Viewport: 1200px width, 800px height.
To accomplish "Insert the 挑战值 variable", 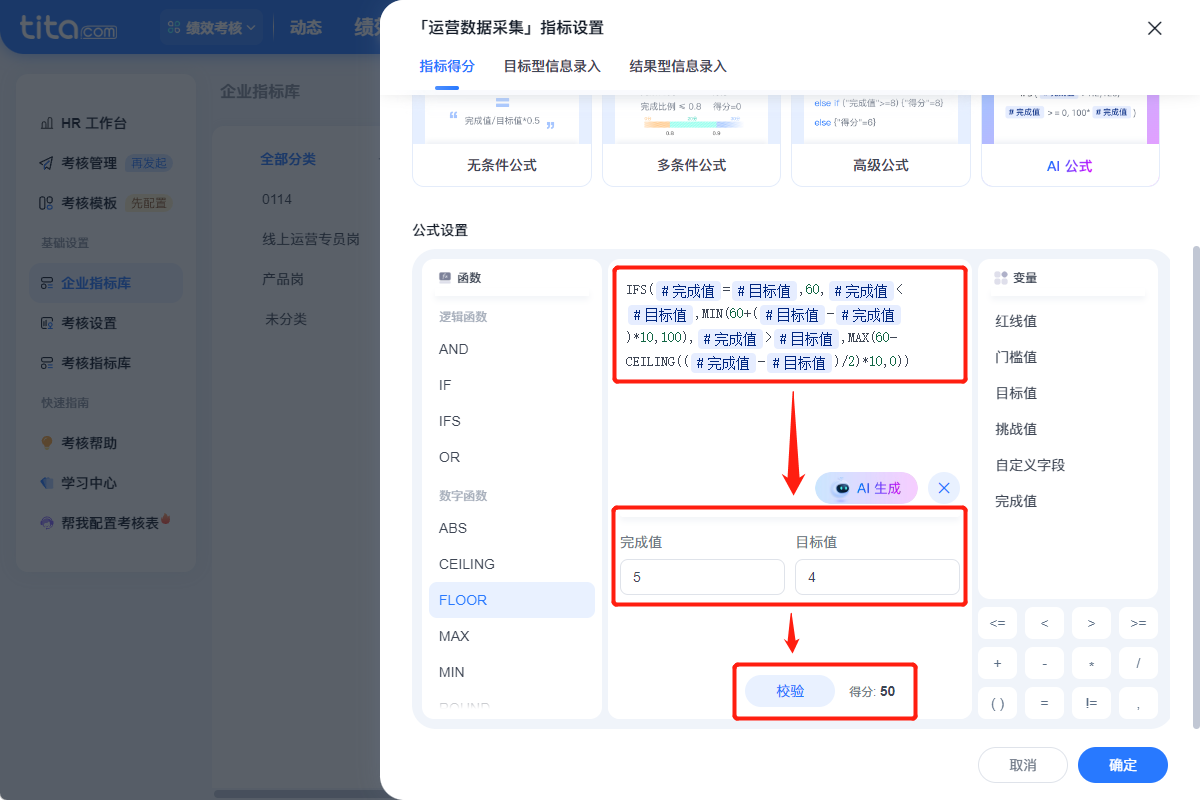I will 1016,429.
